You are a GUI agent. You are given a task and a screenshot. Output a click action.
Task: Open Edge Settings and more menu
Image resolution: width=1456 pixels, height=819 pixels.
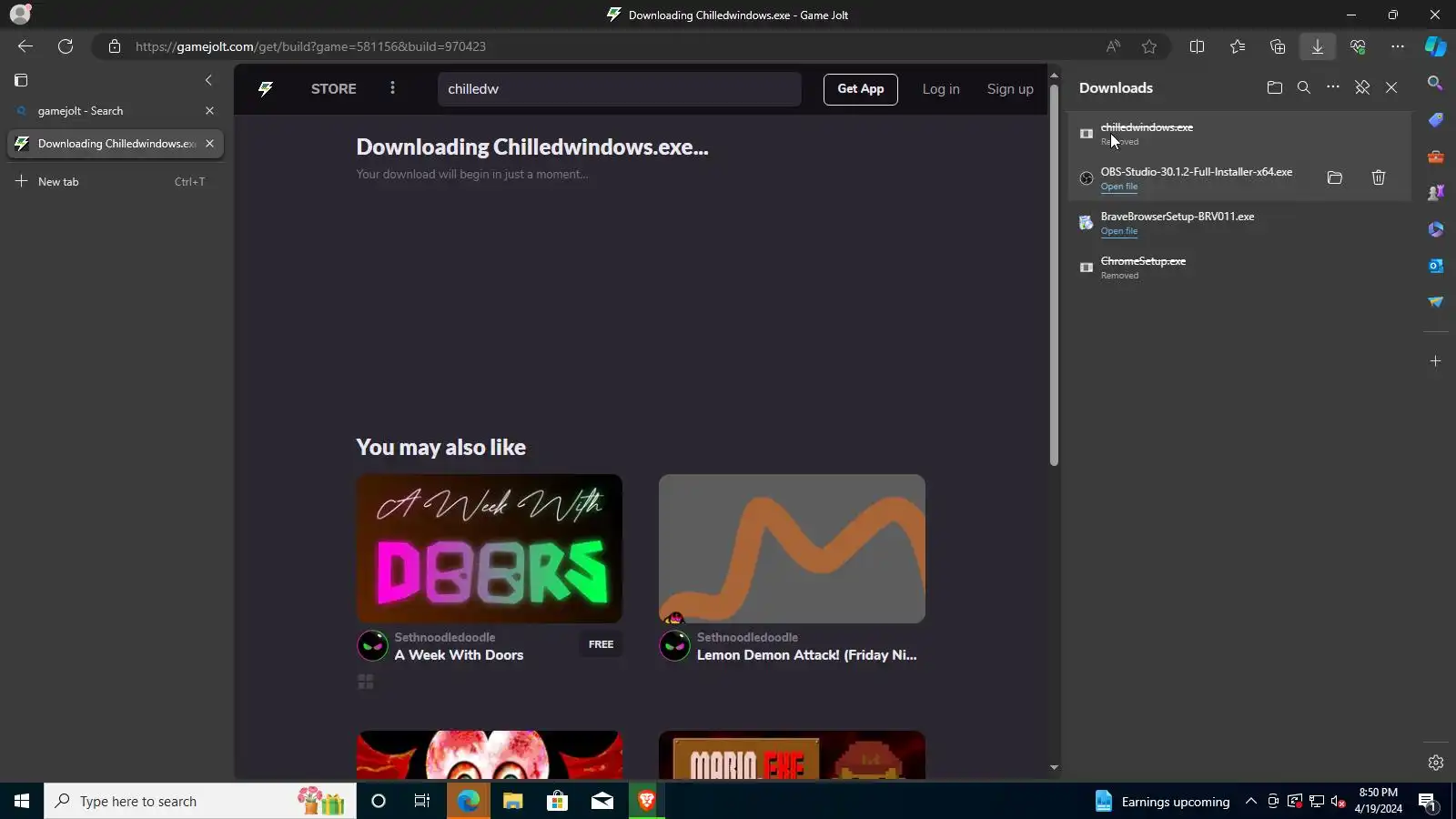[1398, 46]
